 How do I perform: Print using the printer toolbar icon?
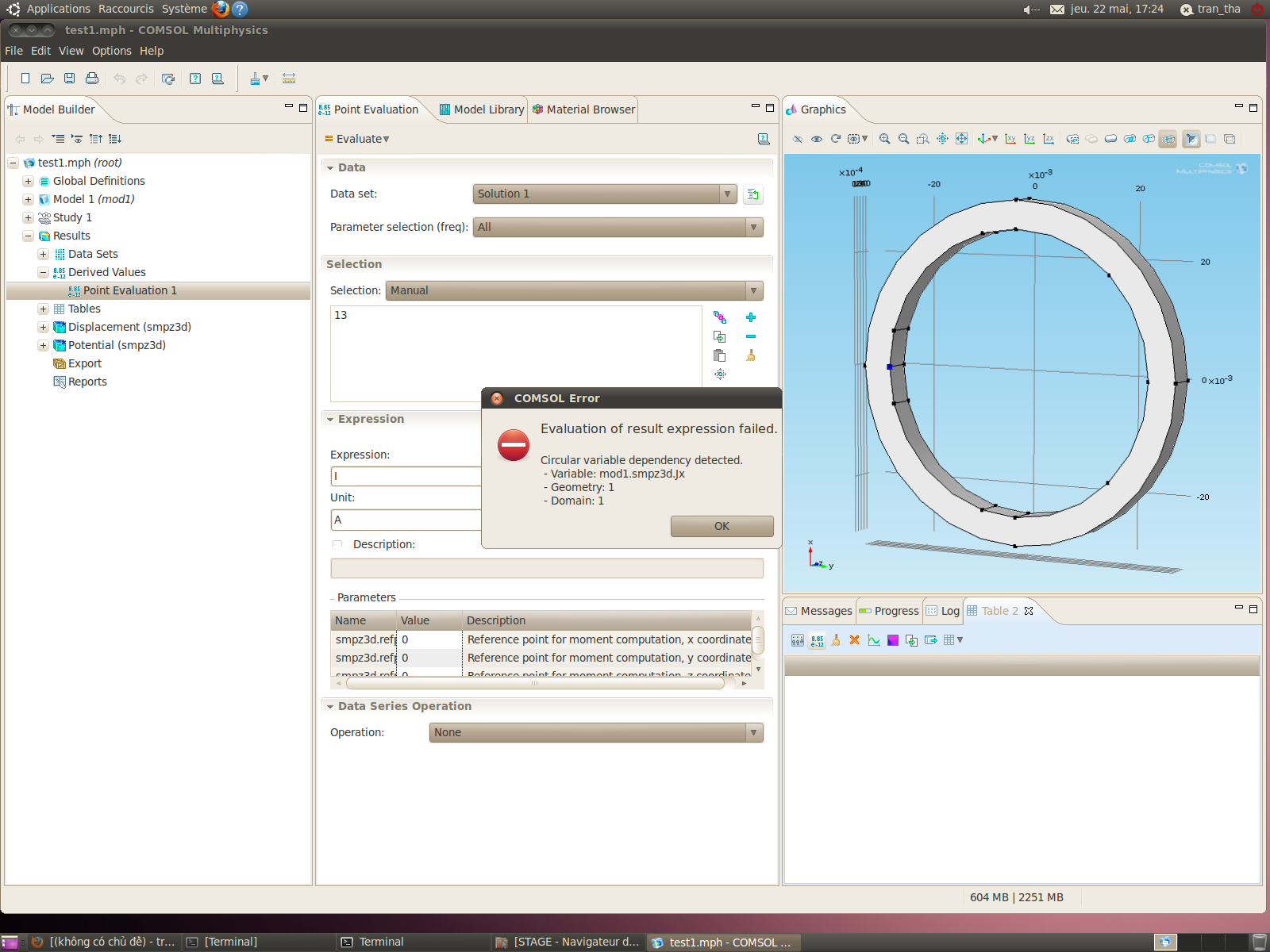[x=92, y=79]
